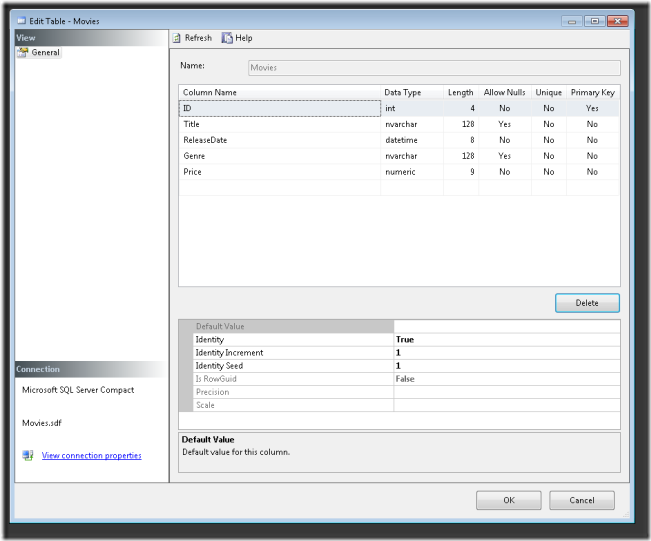
Task: Click the table Name input field
Action: click(433, 68)
